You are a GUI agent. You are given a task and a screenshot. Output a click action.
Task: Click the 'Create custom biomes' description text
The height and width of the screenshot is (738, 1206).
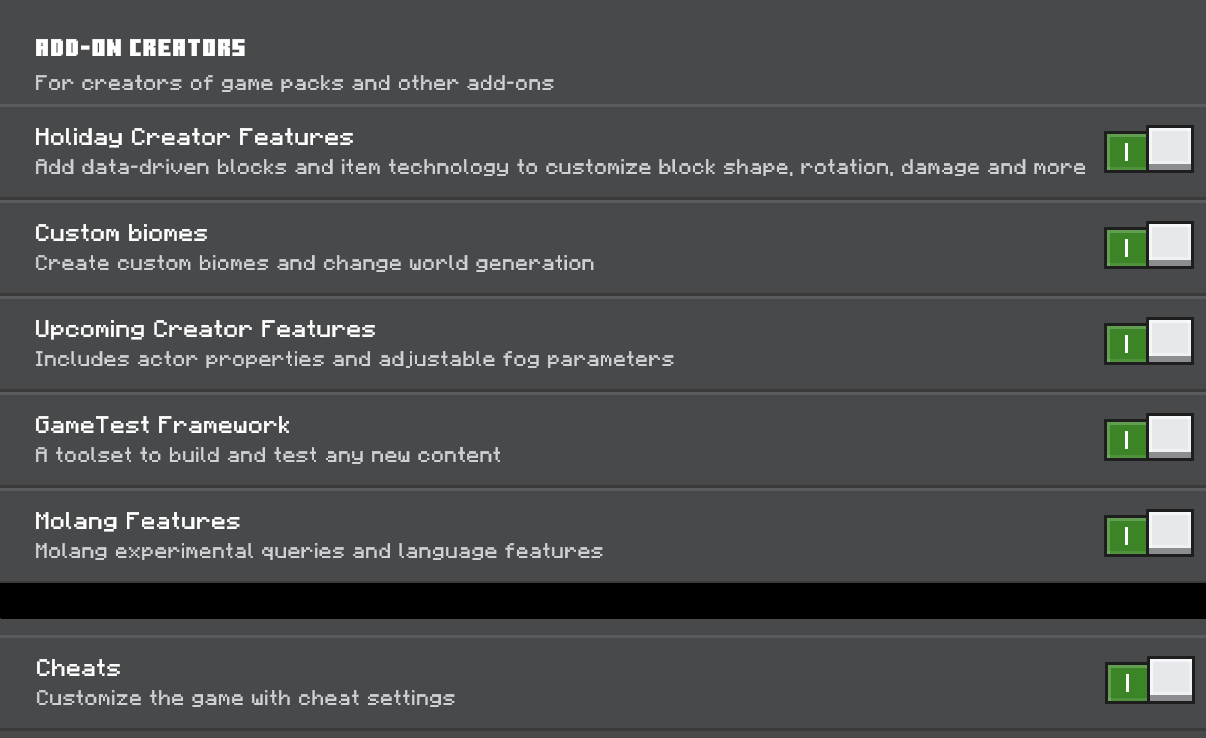[x=314, y=263]
